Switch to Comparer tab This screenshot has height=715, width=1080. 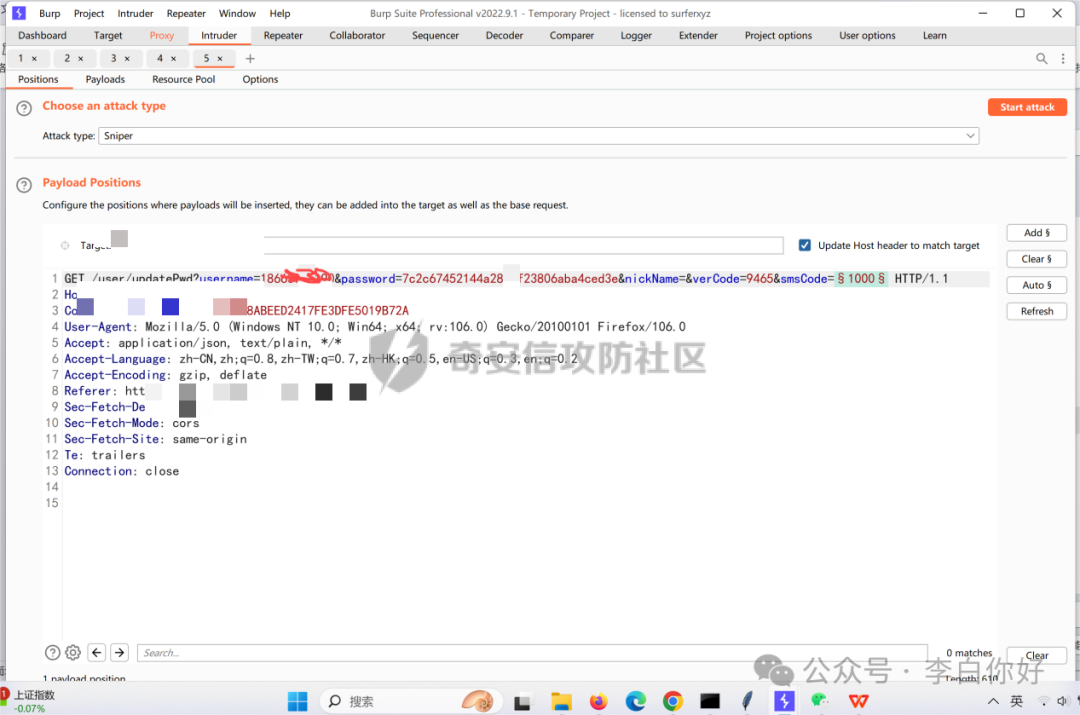pos(572,35)
